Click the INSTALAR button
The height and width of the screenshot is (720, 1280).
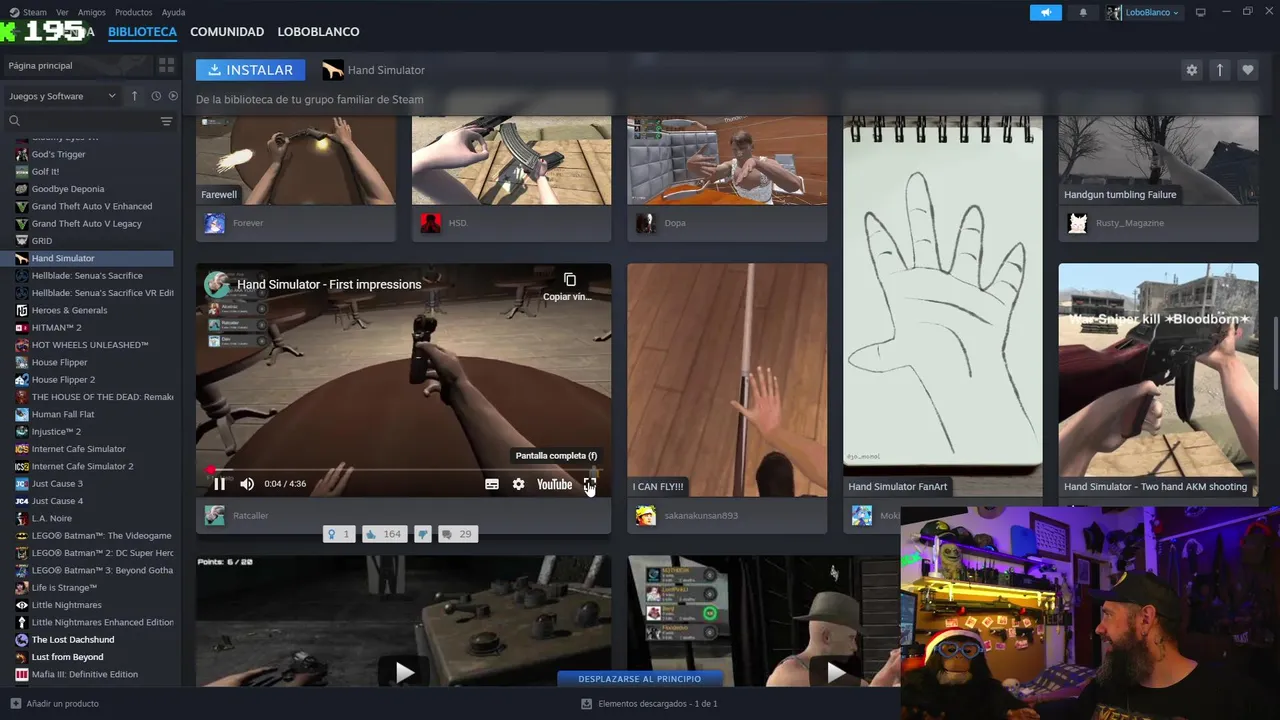point(250,70)
